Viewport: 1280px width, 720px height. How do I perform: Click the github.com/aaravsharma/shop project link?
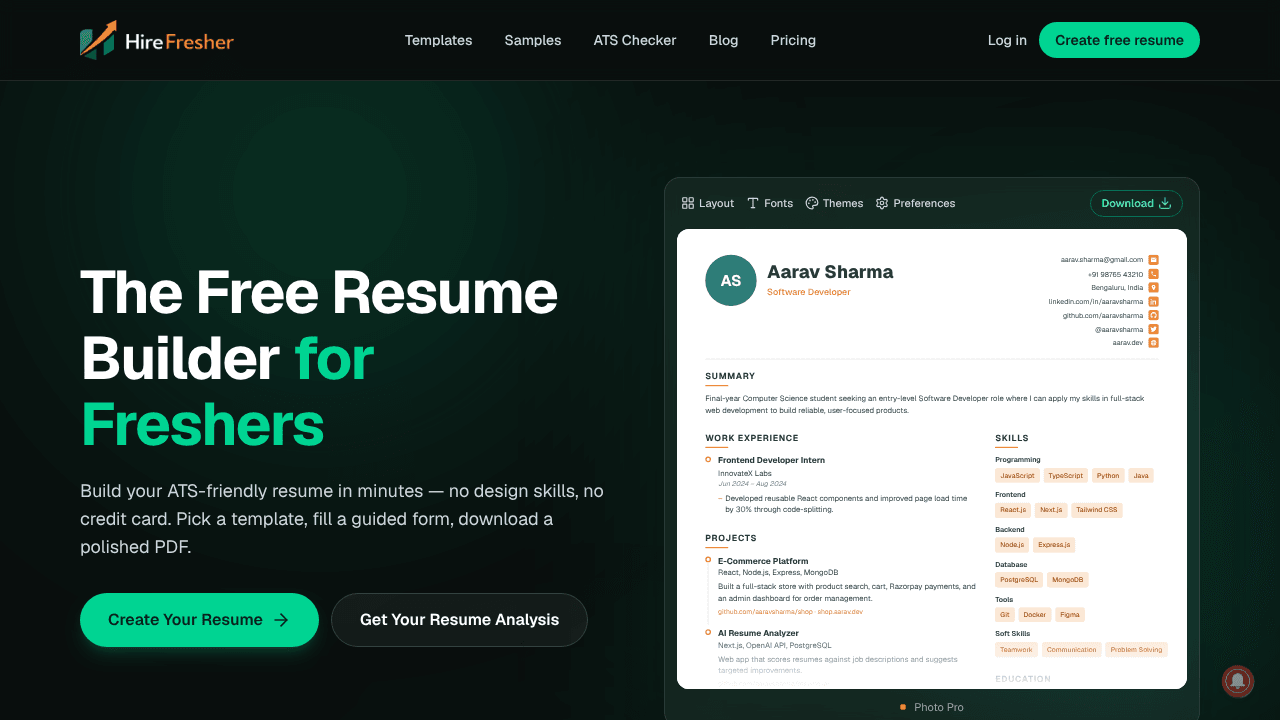[x=765, y=611]
